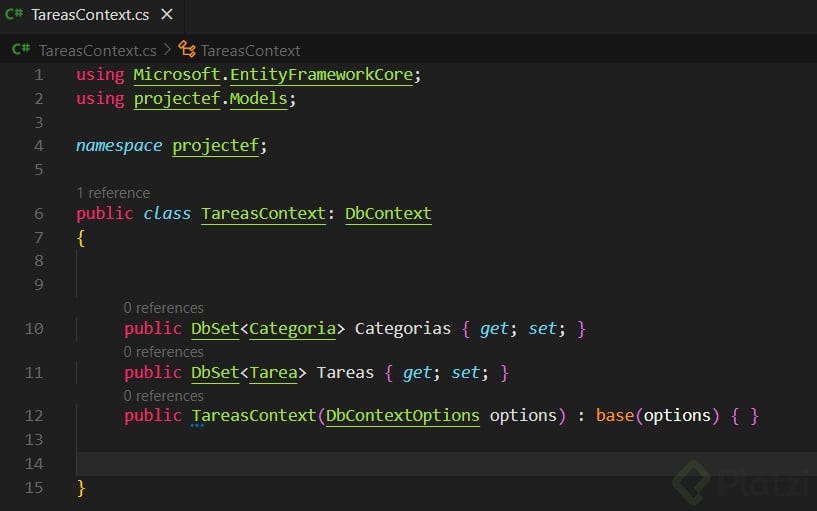The width and height of the screenshot is (817, 511).
Task: Click the breadcrumb chevron separator
Action: pos(168,50)
